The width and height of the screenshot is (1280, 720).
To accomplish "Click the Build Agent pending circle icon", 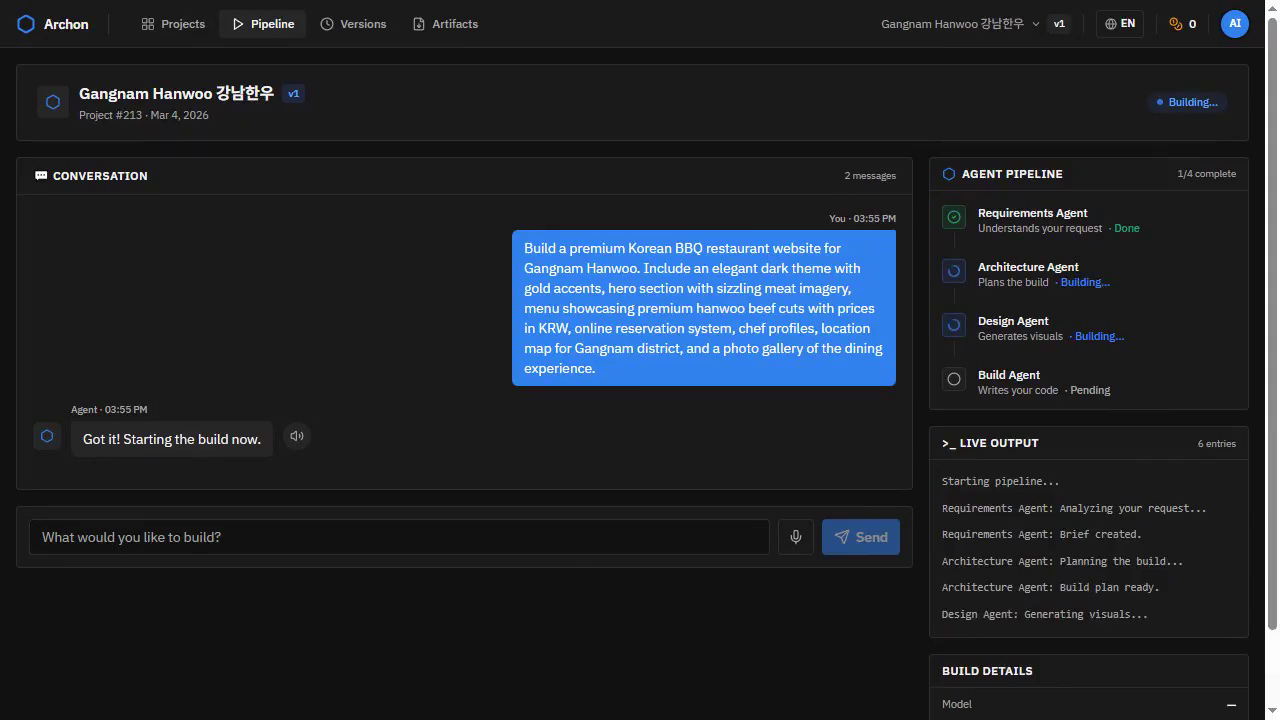I will click(x=954, y=379).
